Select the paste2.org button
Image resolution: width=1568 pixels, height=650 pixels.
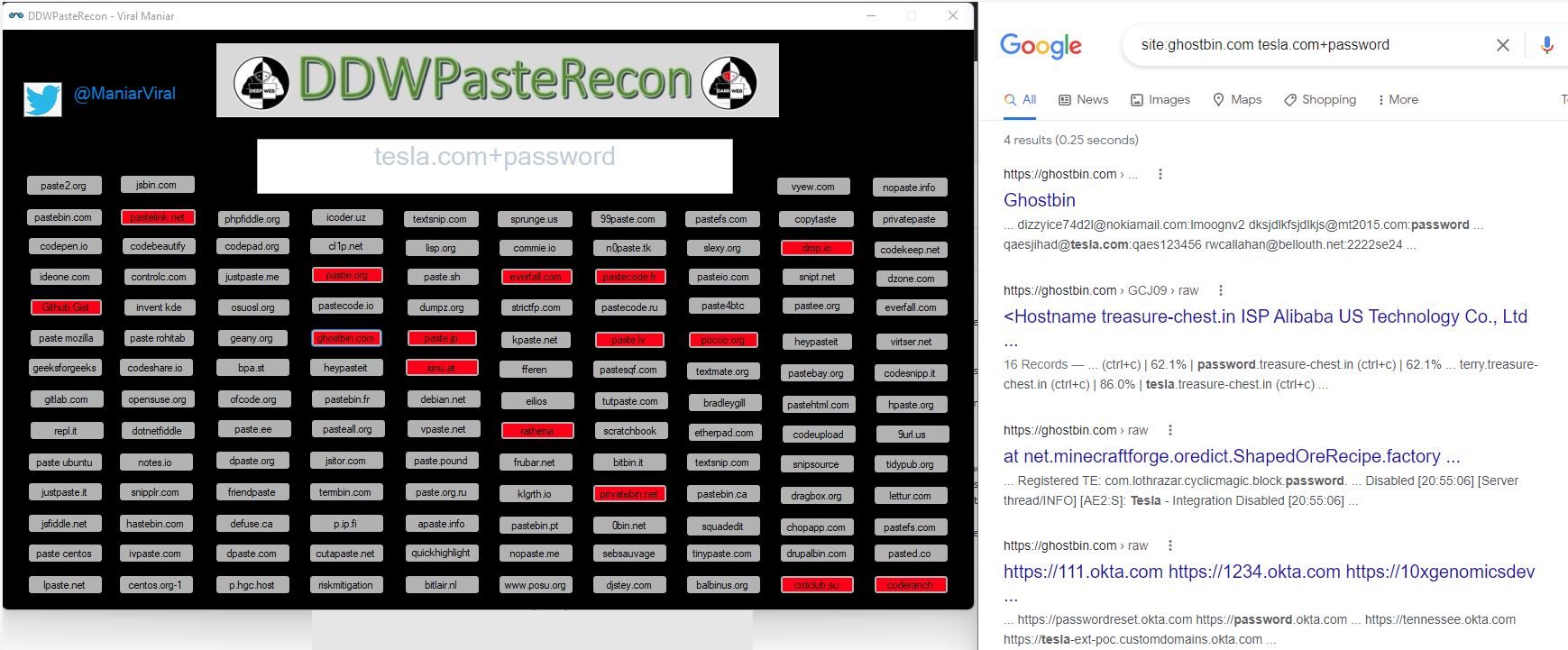[x=64, y=186]
